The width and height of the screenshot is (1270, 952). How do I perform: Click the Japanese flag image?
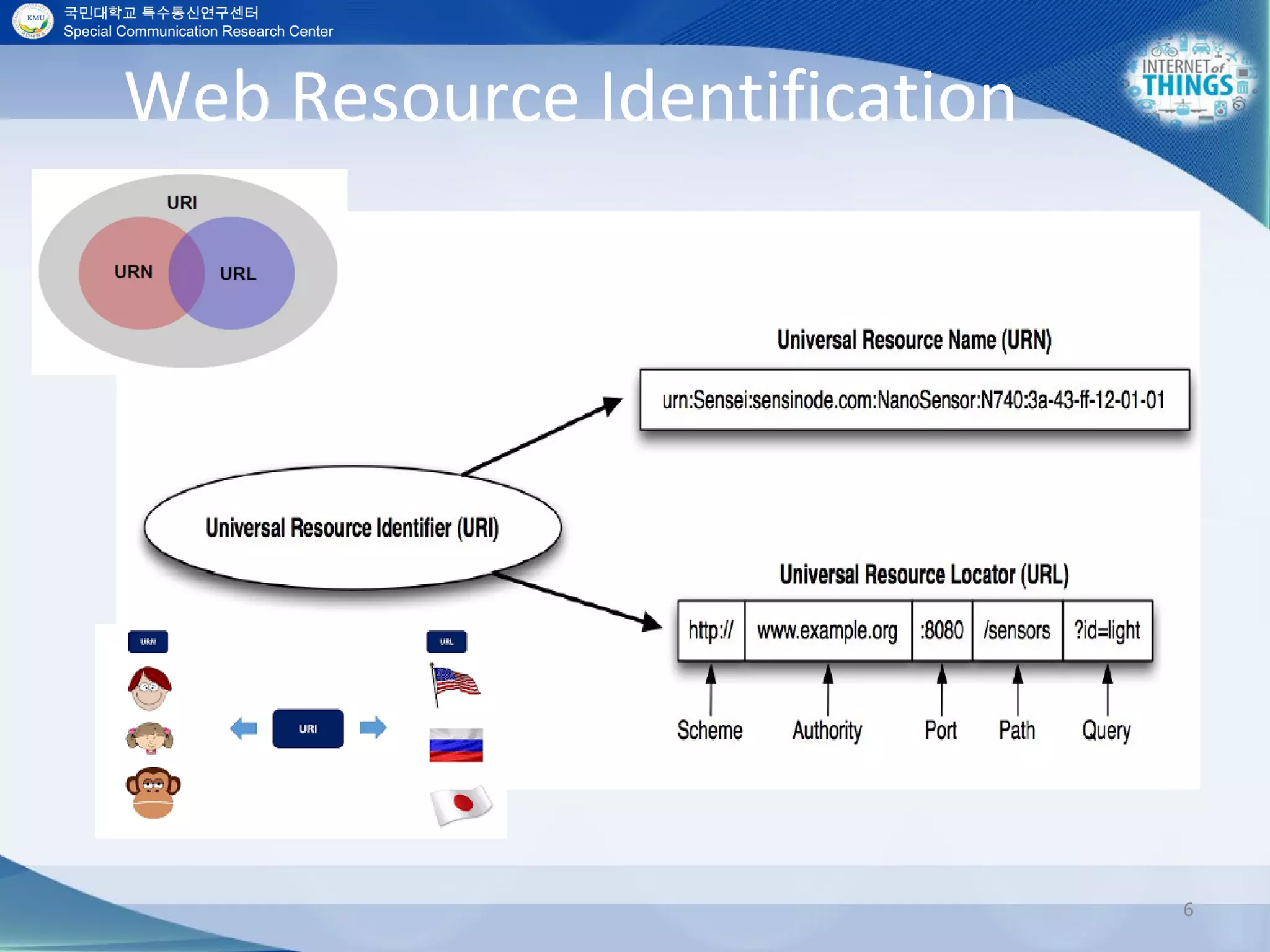(461, 804)
